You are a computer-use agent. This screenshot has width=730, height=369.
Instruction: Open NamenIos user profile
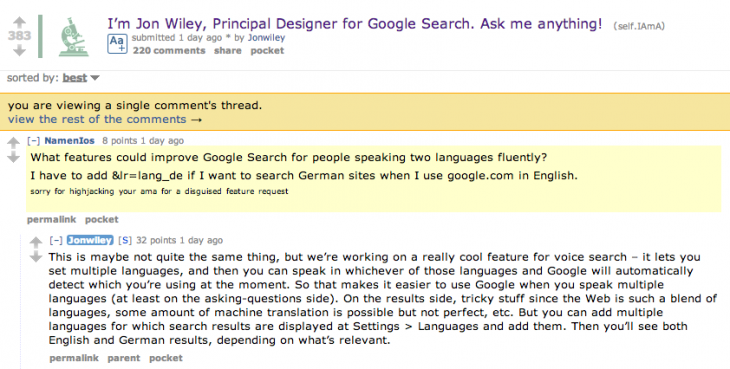point(69,141)
